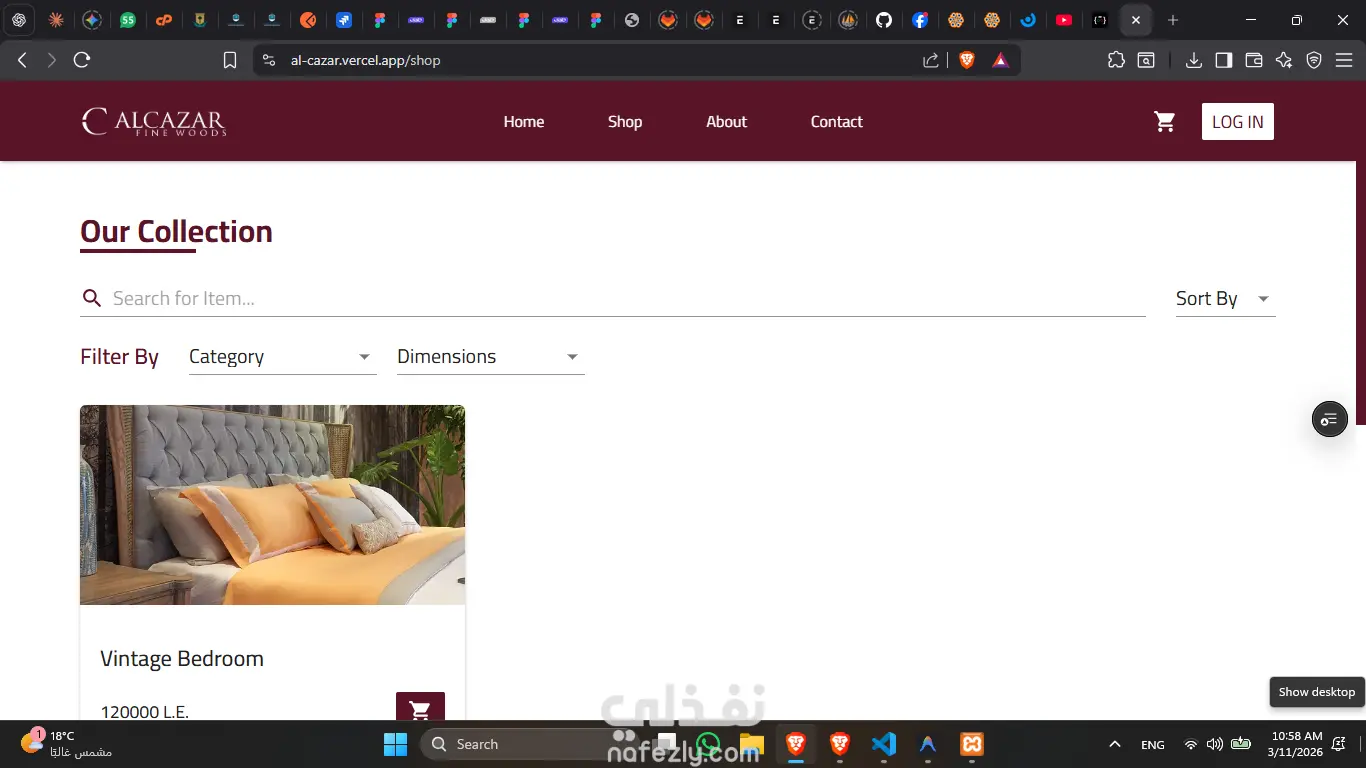This screenshot has width=1366, height=768.
Task: Switch to the GitHub tab
Action: click(884, 20)
